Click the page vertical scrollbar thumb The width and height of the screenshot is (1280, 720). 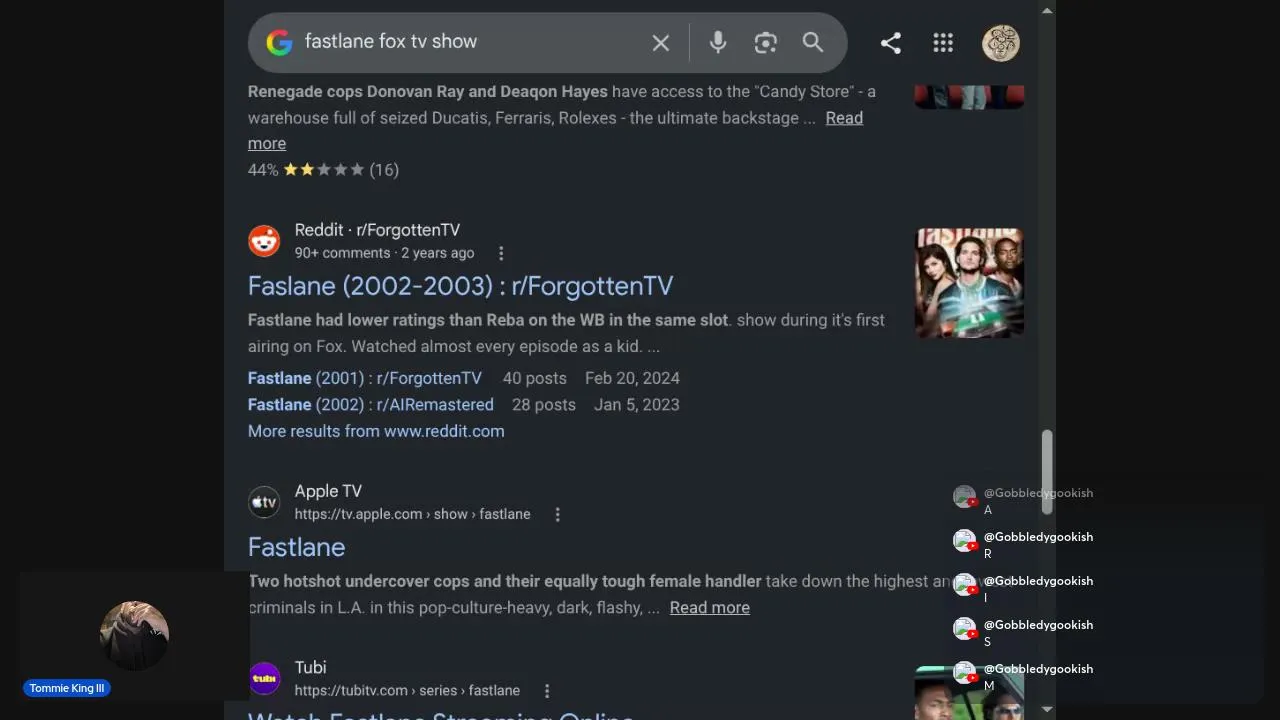pos(1047,472)
